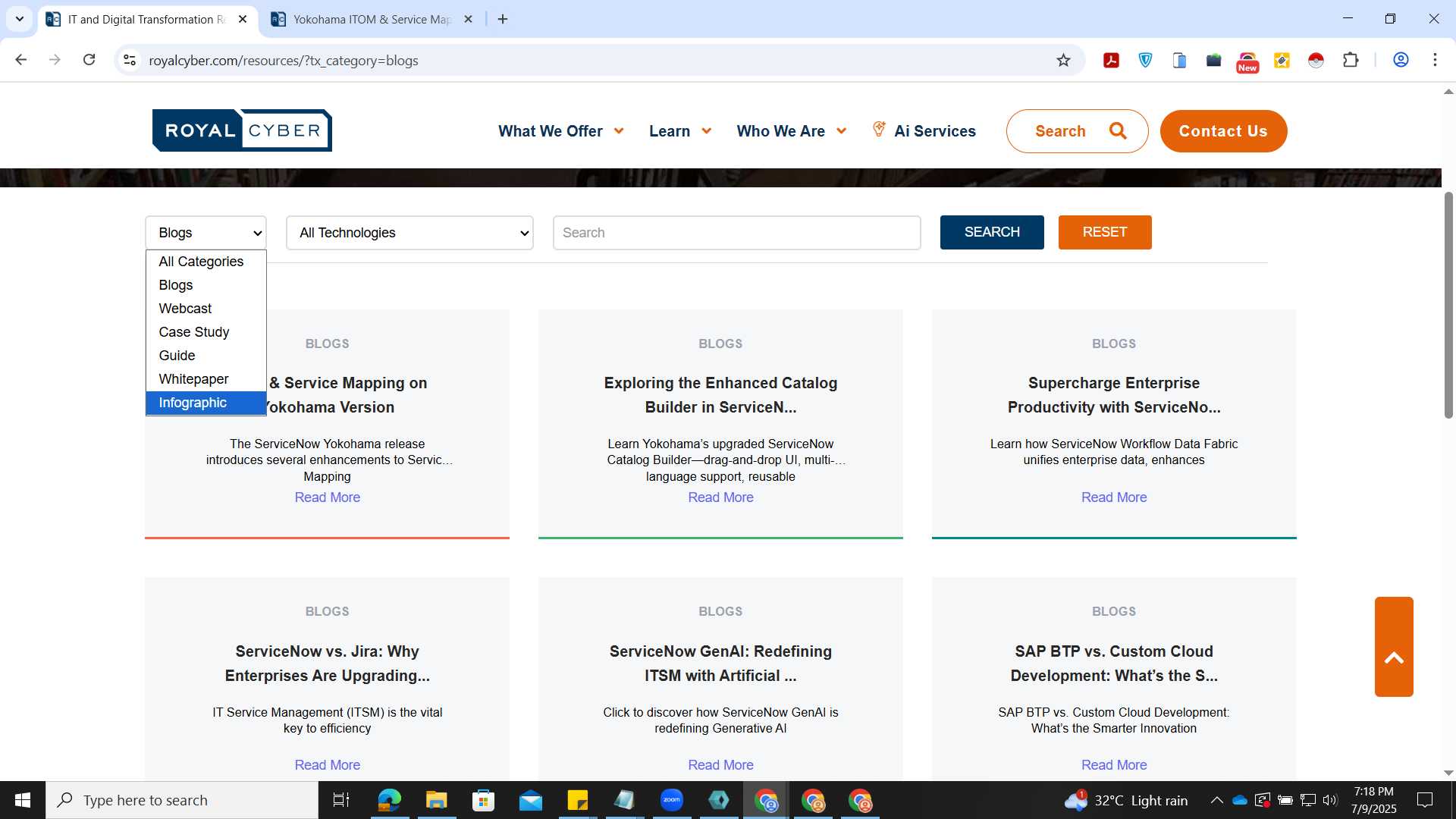Viewport: 1456px width, 819px height.
Task: Read More on Service Mapping Yokohama blog
Action: (x=327, y=497)
